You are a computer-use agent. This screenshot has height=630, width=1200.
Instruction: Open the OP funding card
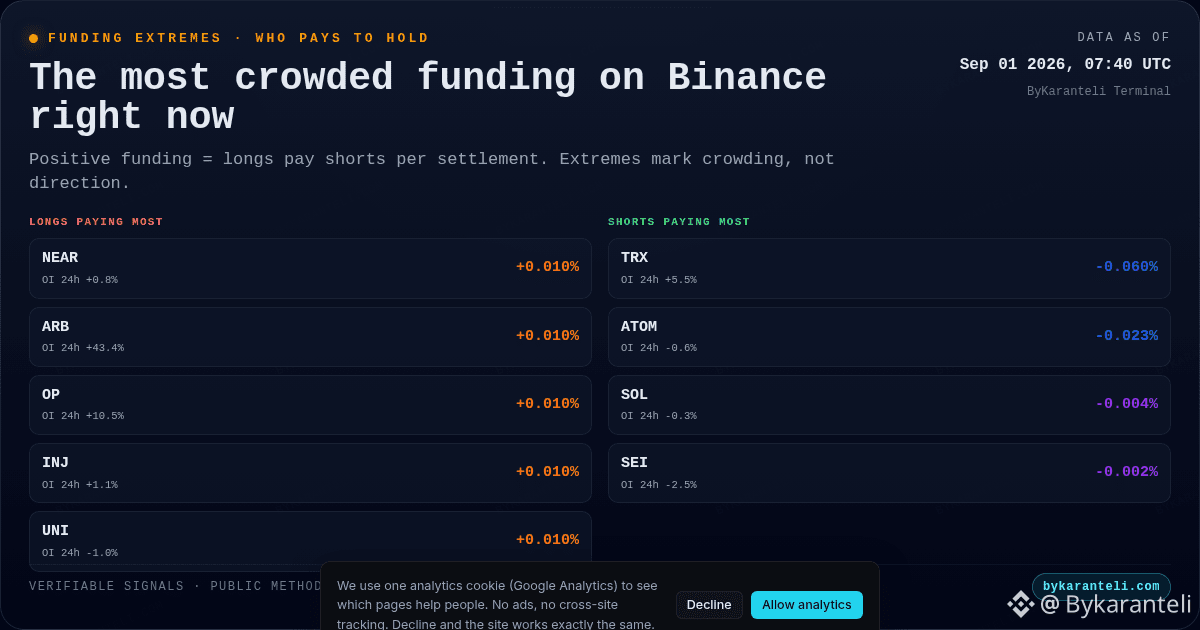(310, 405)
